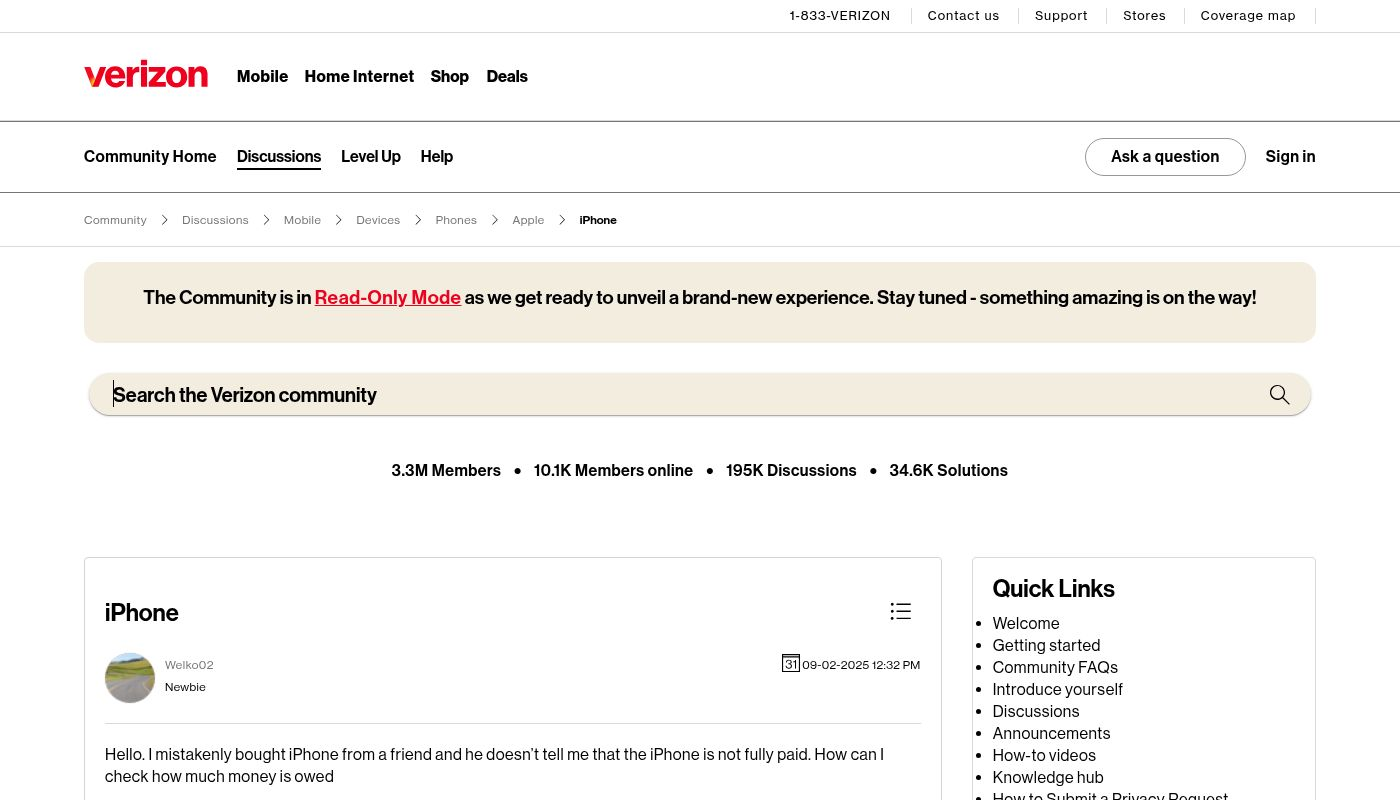Go to Apple breadcrumb link

coord(528,220)
